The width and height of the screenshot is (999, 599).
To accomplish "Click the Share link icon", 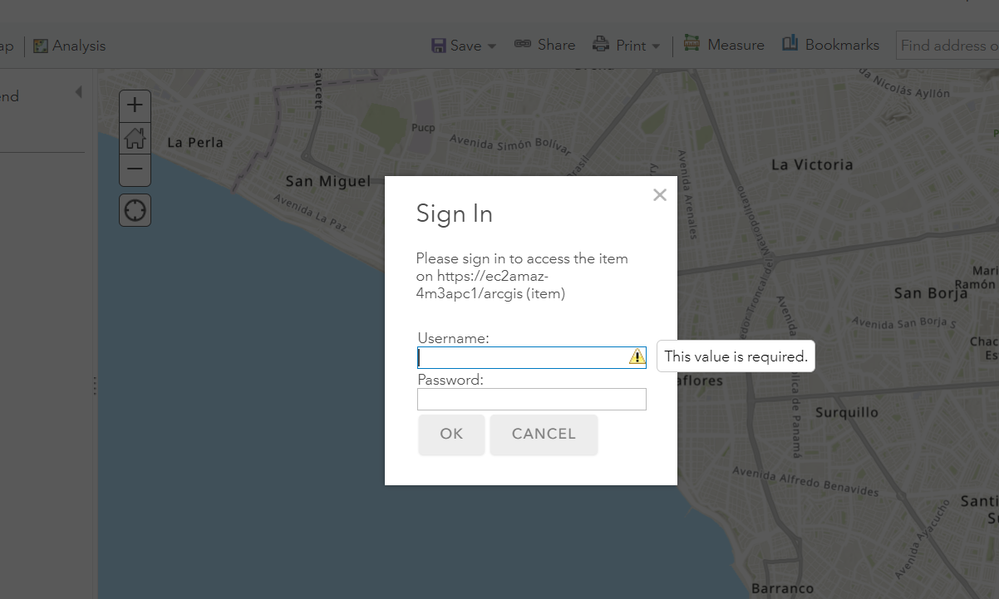I will tap(522, 45).
